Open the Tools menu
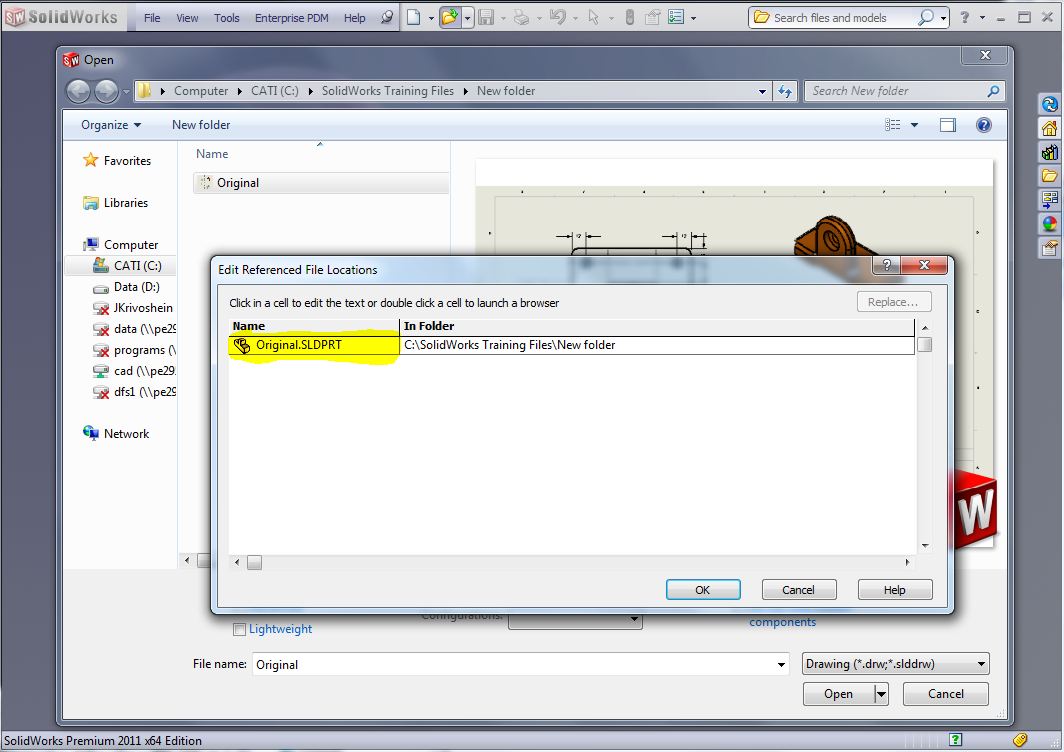The image size is (1064, 752). [226, 18]
